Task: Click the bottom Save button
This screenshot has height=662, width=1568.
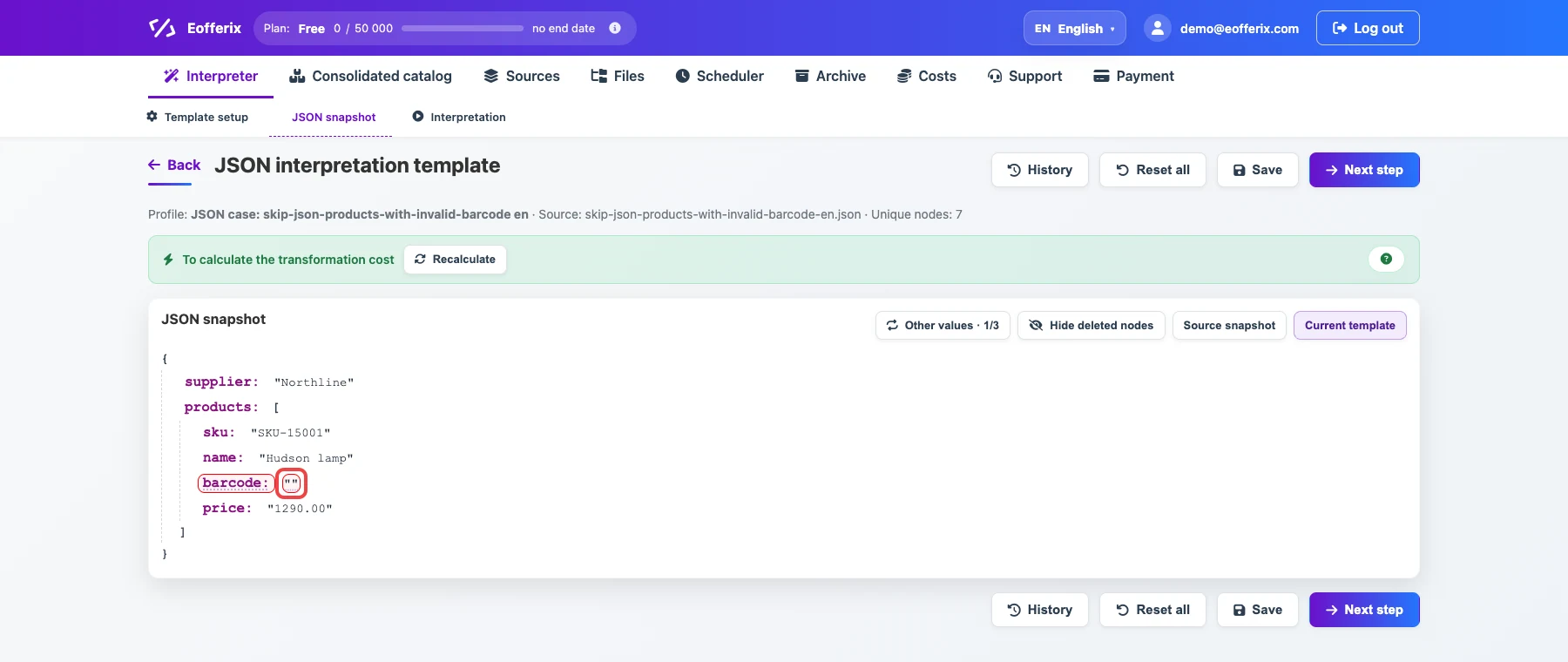Action: 1258,610
